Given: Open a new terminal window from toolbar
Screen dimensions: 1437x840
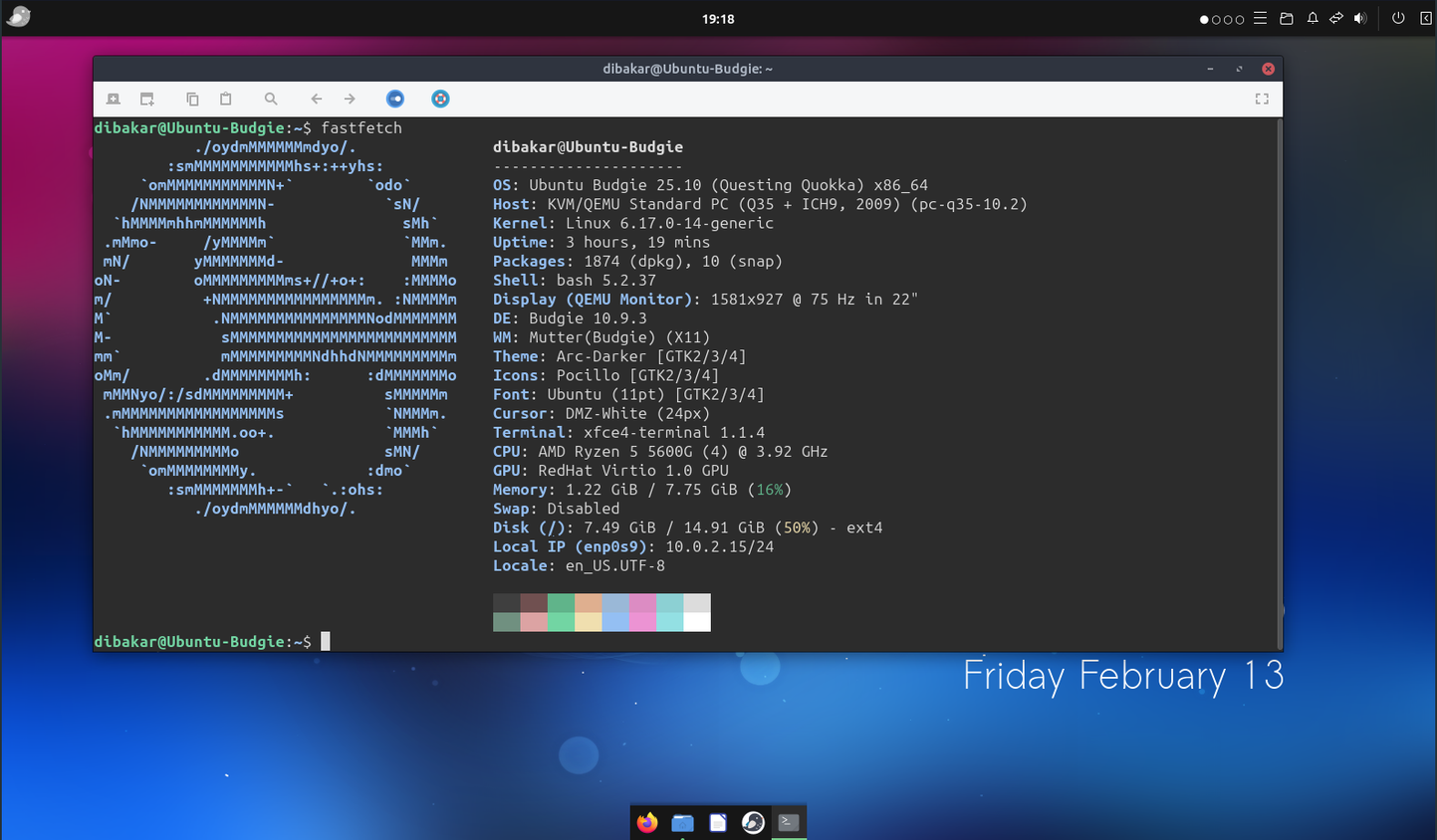Looking at the screenshot, I should point(147,99).
